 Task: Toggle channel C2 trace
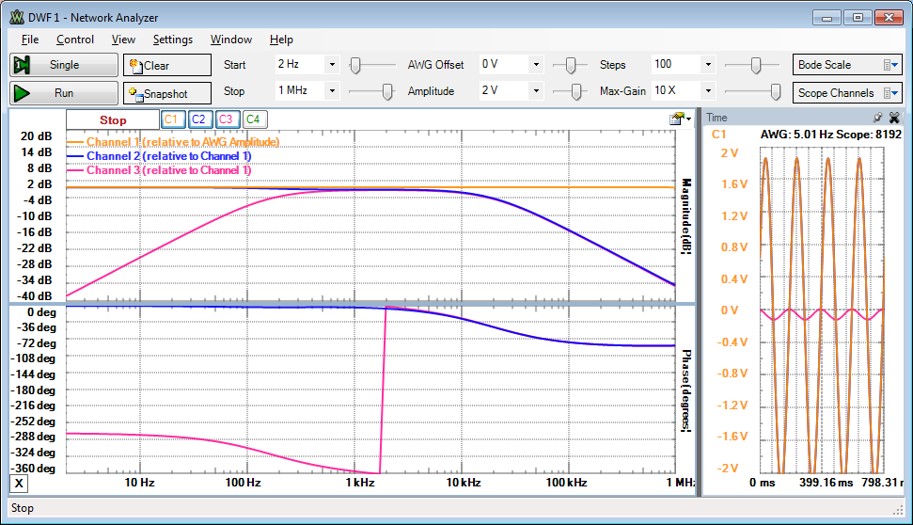tap(198, 120)
